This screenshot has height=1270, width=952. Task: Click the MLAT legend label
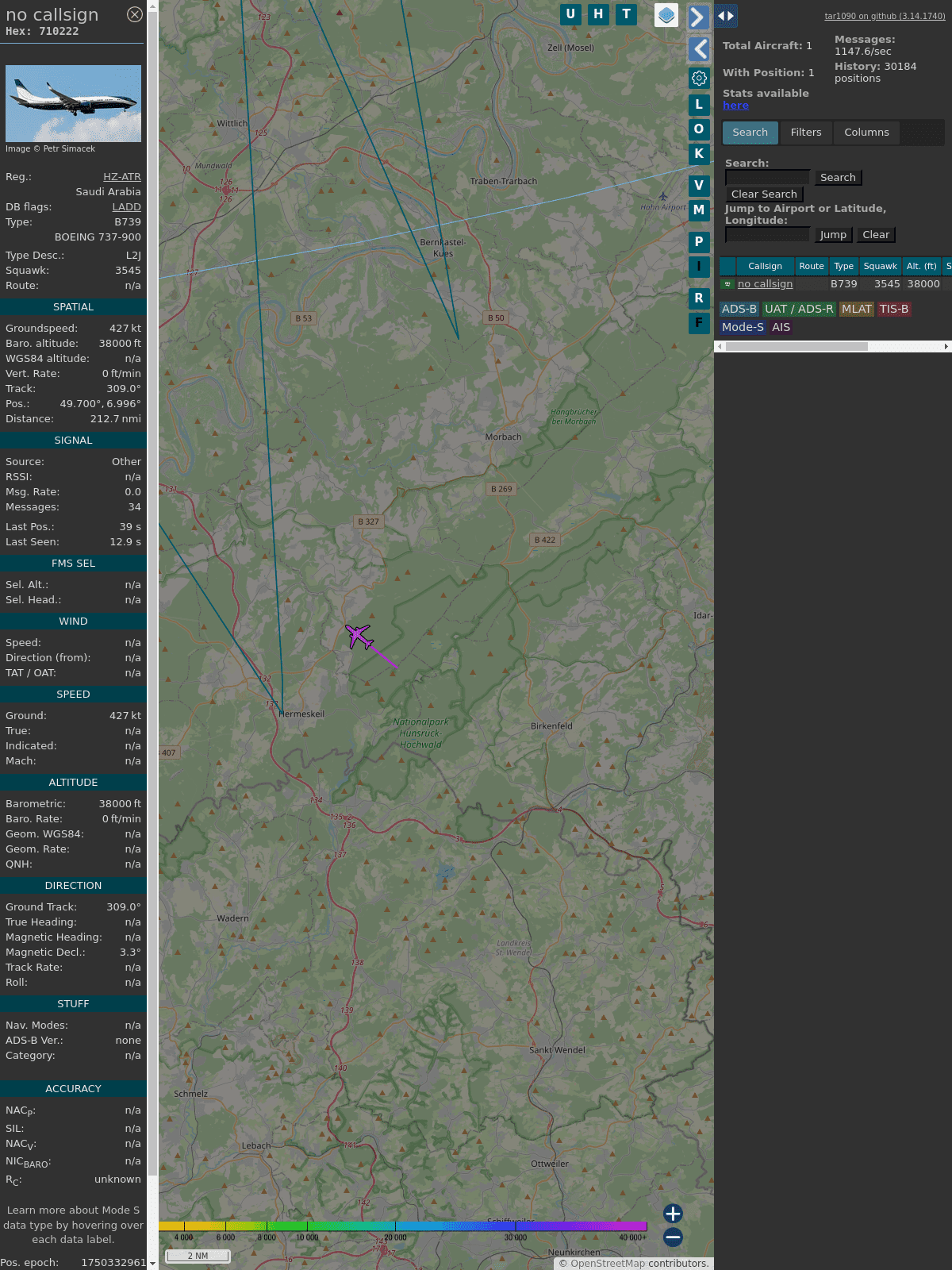[857, 310]
